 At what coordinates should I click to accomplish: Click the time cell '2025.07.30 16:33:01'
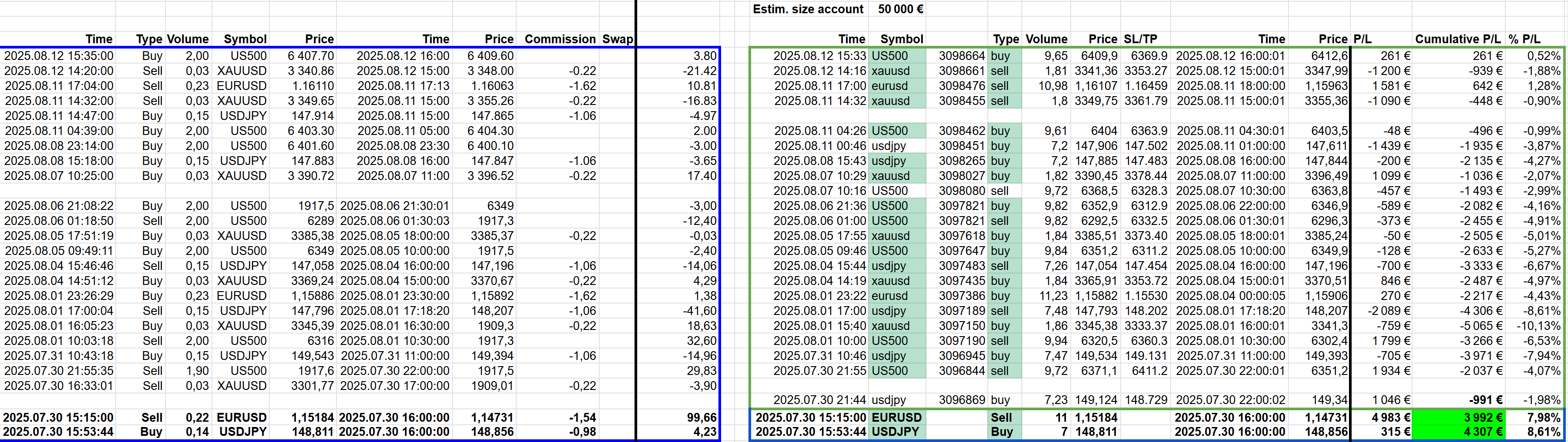coord(58,386)
